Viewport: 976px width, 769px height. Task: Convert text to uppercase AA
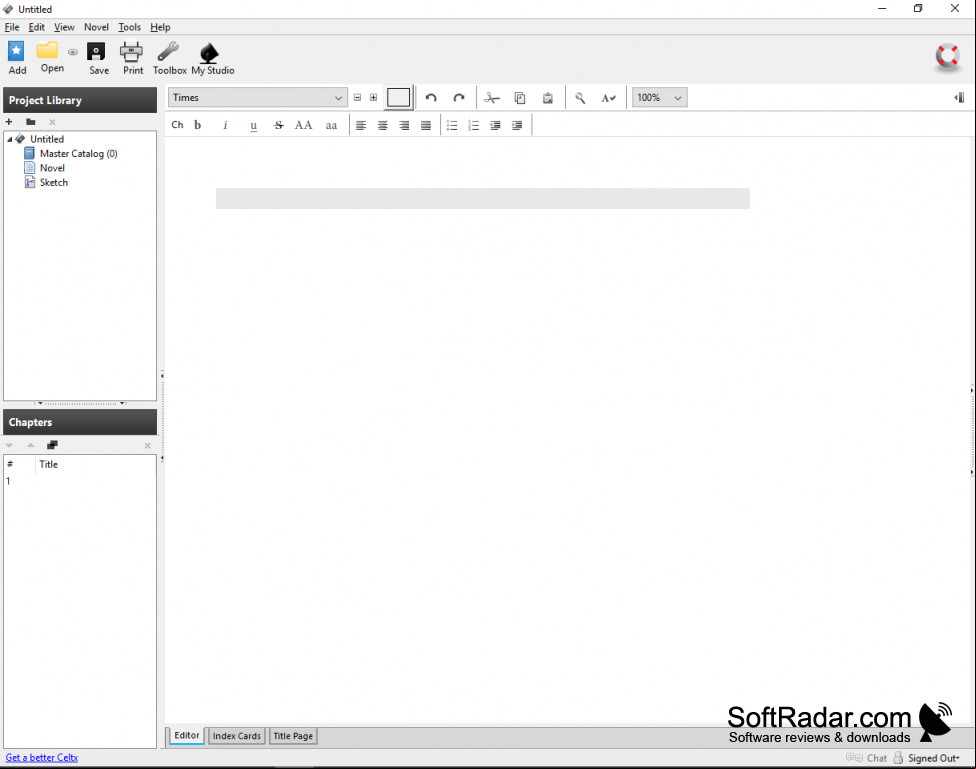pyautogui.click(x=303, y=125)
